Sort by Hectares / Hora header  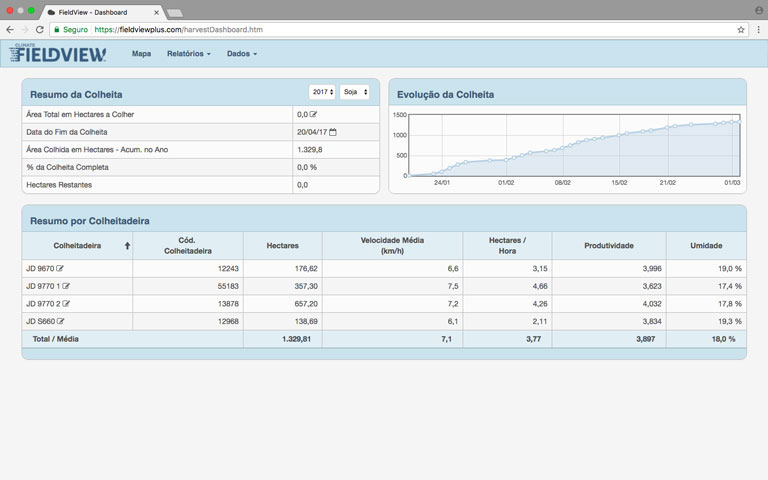coord(507,245)
